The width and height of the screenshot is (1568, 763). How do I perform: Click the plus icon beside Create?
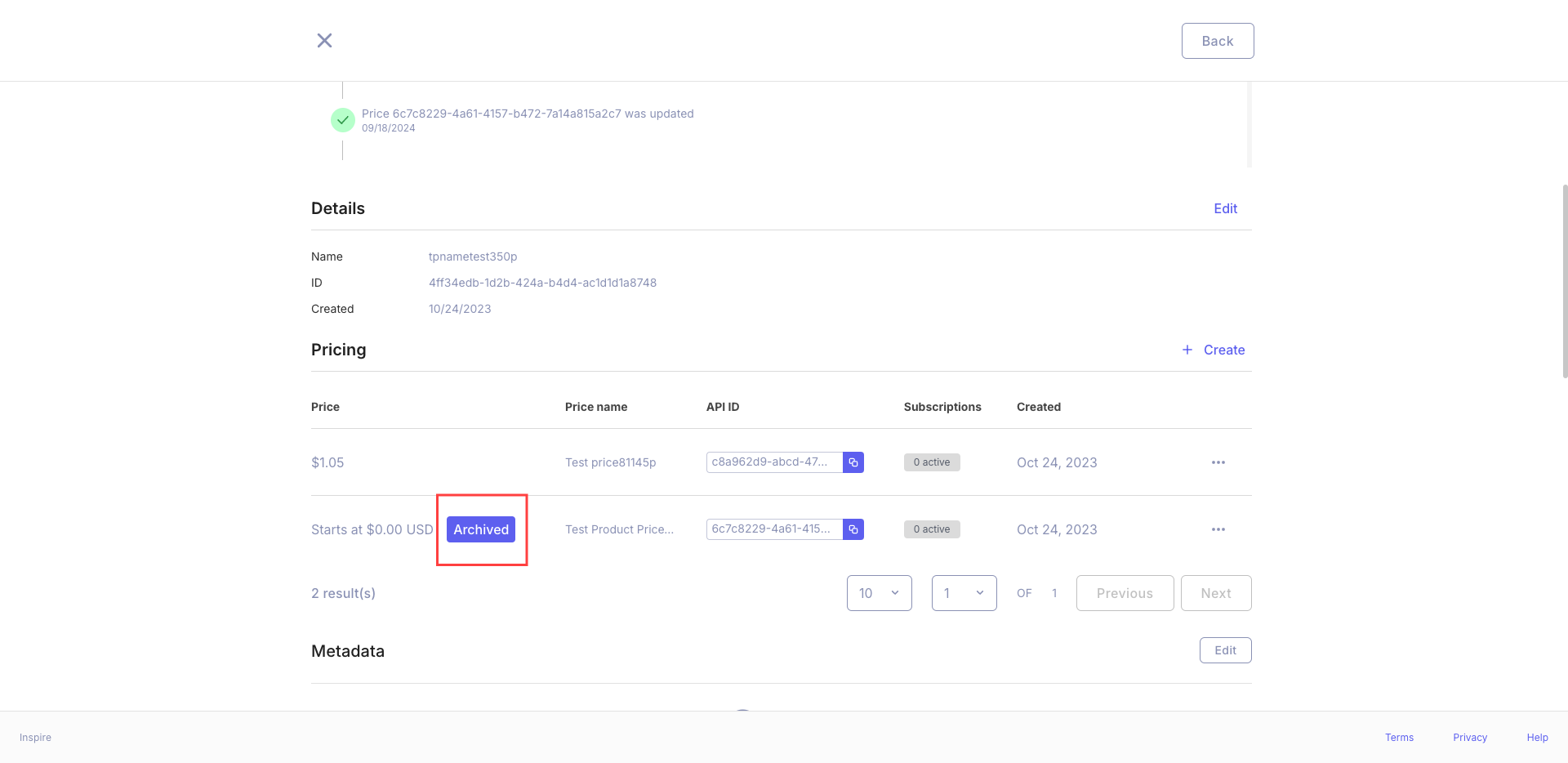1187,350
